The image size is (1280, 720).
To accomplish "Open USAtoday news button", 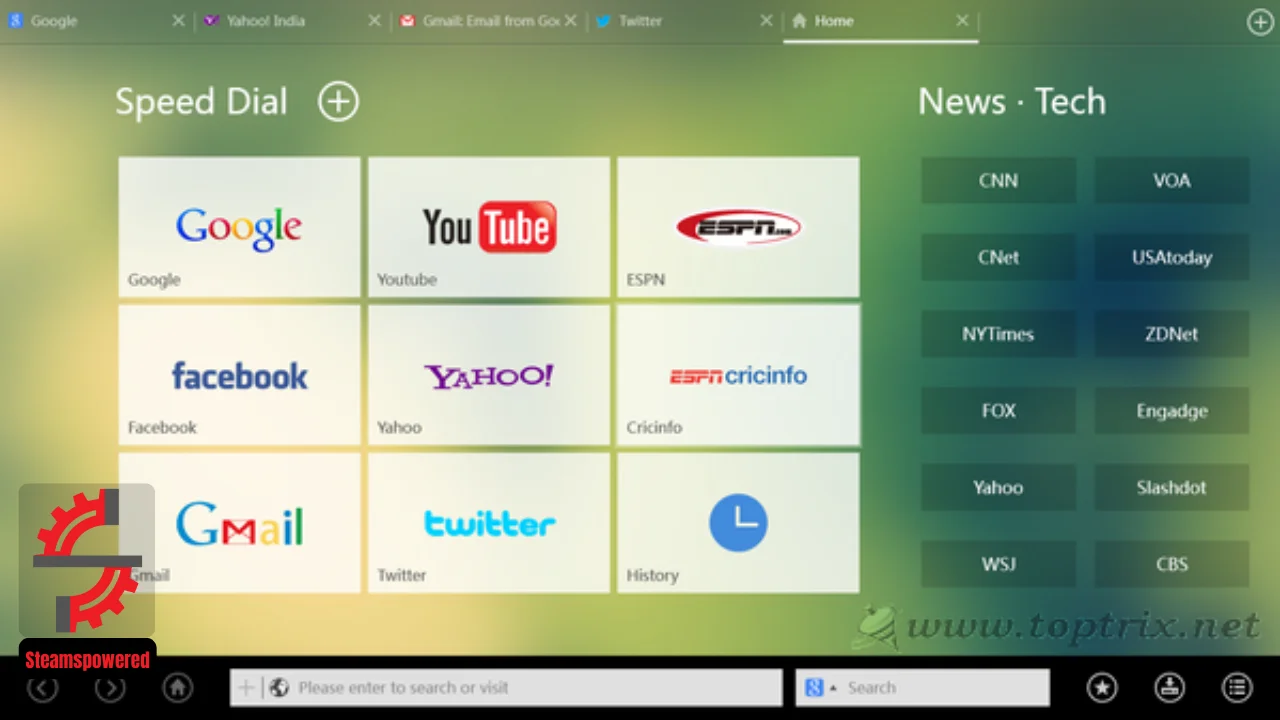I will [x=1171, y=257].
